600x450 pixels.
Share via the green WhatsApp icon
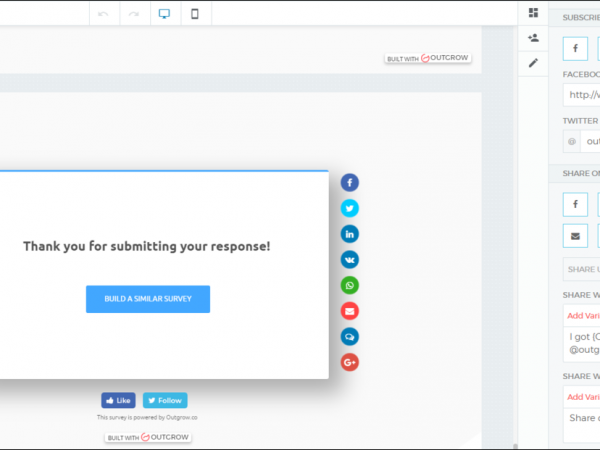point(349,285)
